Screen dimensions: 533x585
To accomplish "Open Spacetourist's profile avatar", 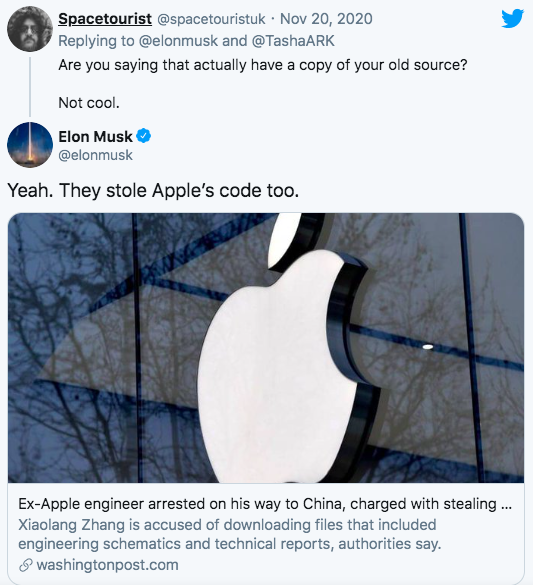I will (x=30, y=29).
